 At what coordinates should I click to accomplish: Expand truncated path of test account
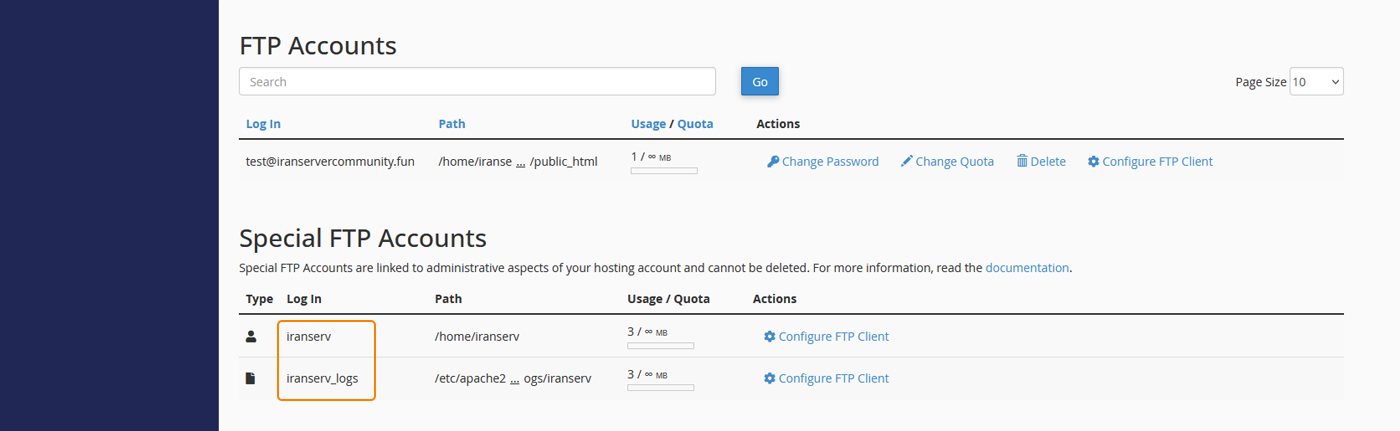tap(520, 162)
